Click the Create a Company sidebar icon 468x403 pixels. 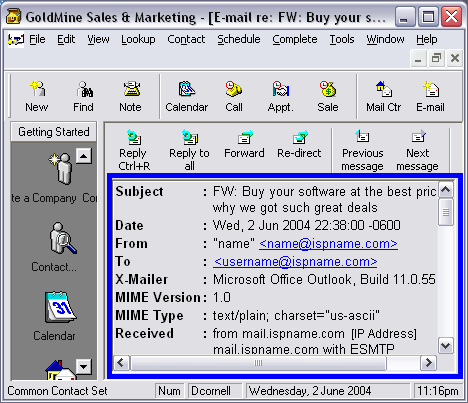tap(61, 169)
